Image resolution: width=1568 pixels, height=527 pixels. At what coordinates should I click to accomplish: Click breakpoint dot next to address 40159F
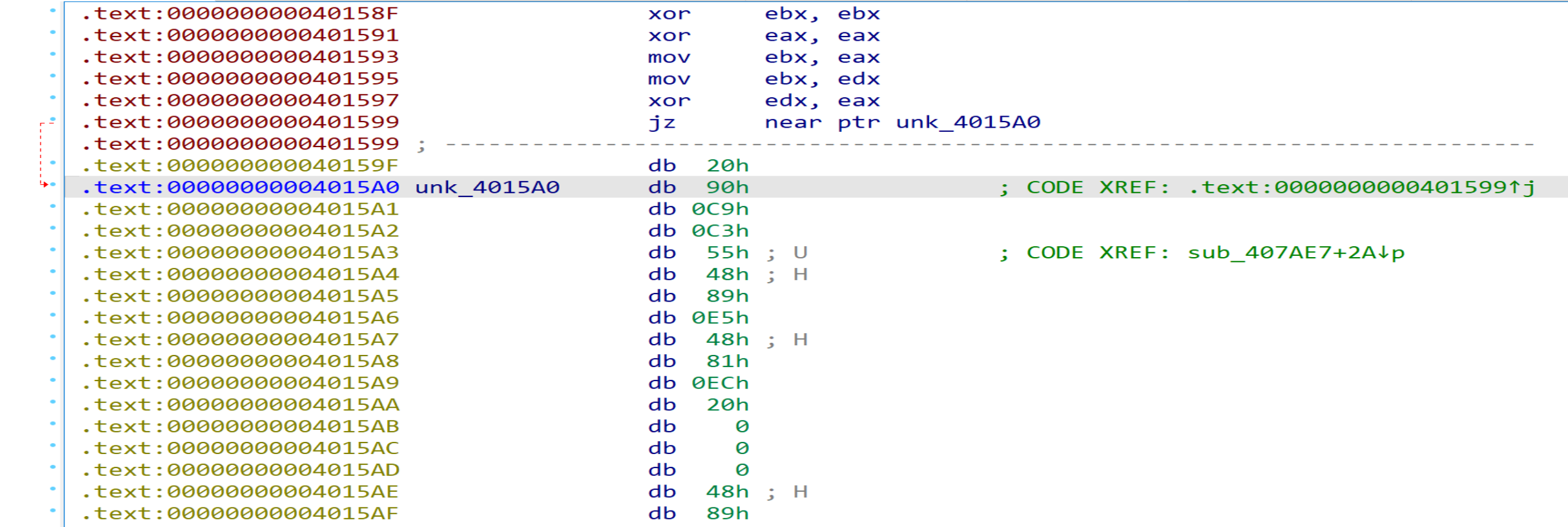53,163
